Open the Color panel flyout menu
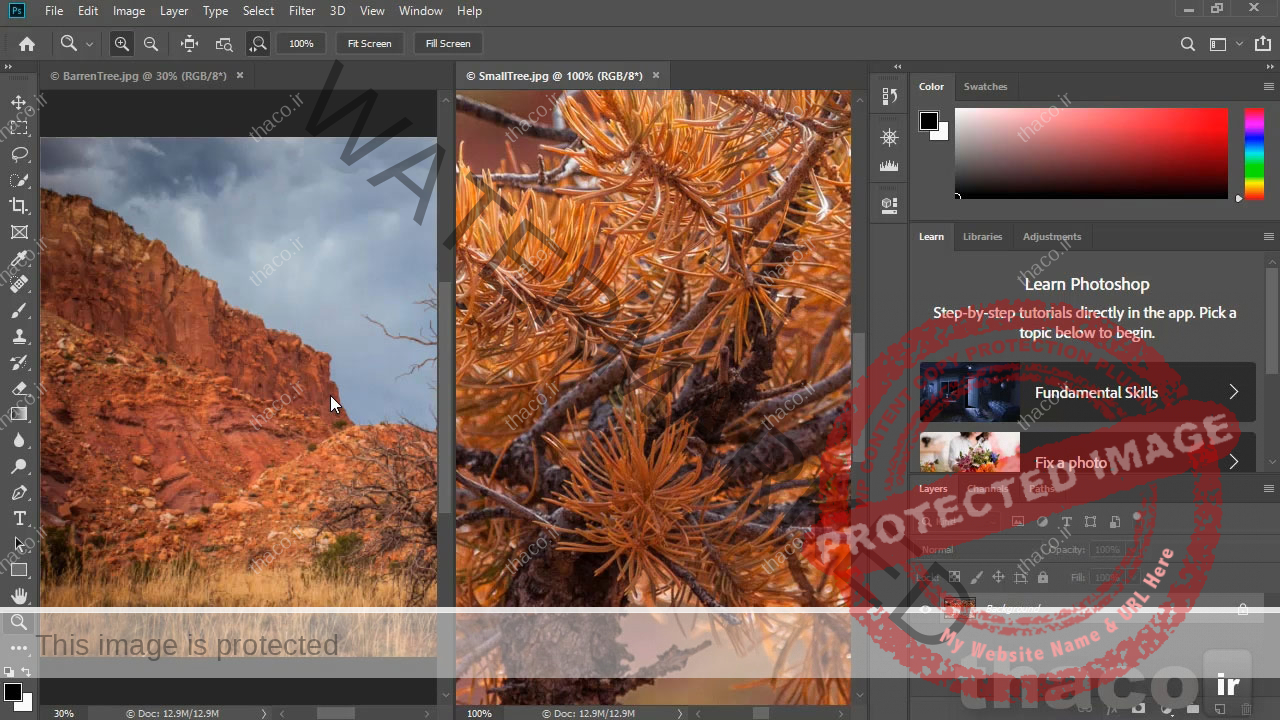This screenshot has width=1280, height=720. pyautogui.click(x=1268, y=87)
